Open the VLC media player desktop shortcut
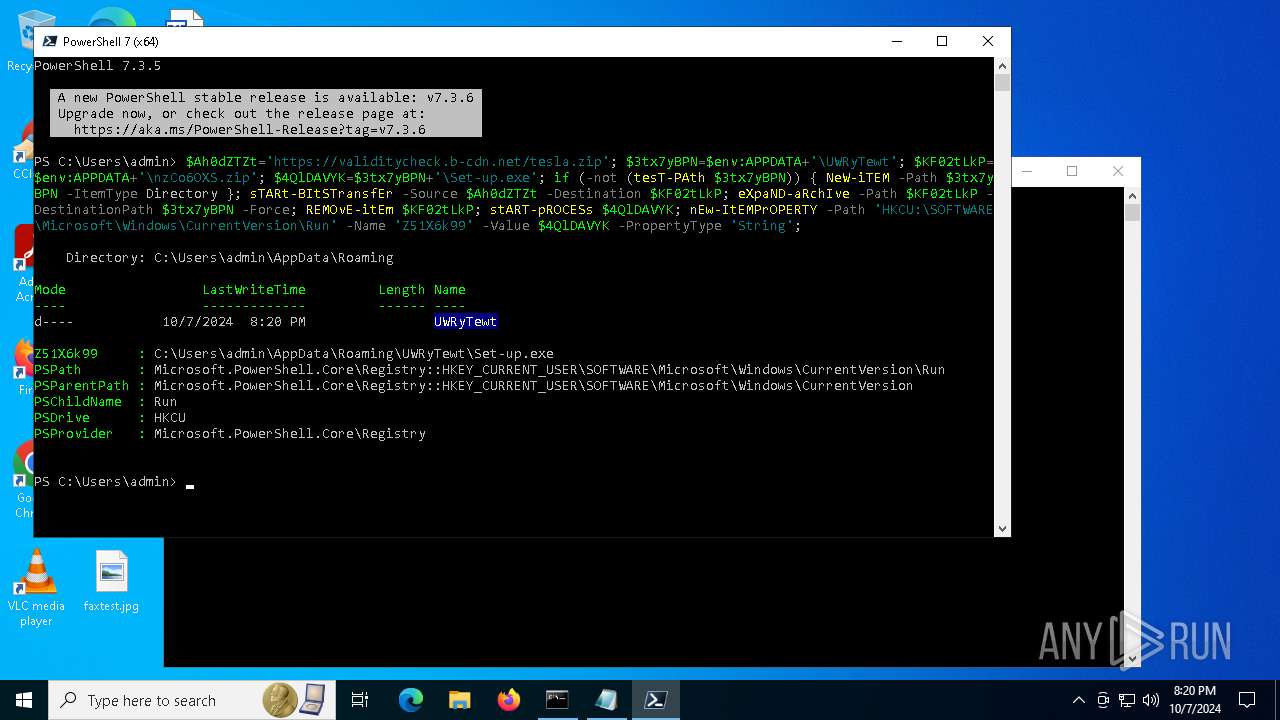This screenshot has width=1280, height=720. coord(36,588)
